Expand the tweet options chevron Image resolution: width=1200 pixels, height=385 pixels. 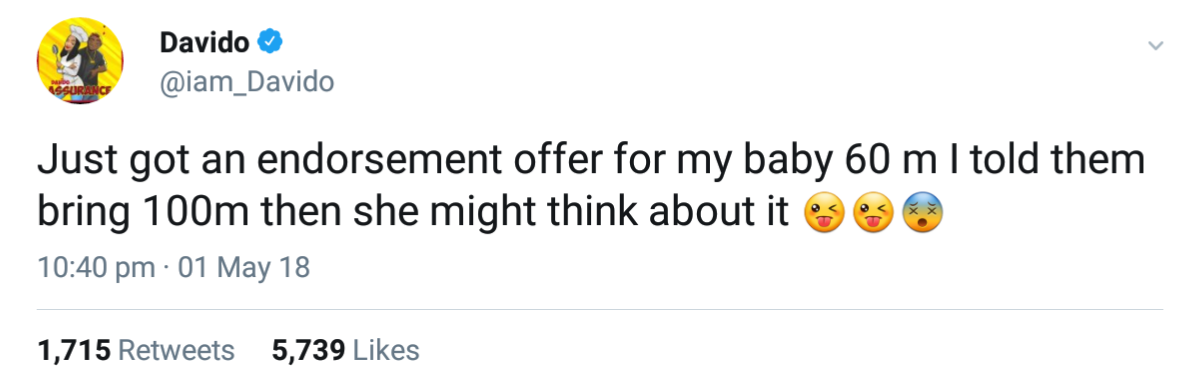pos(1155,46)
